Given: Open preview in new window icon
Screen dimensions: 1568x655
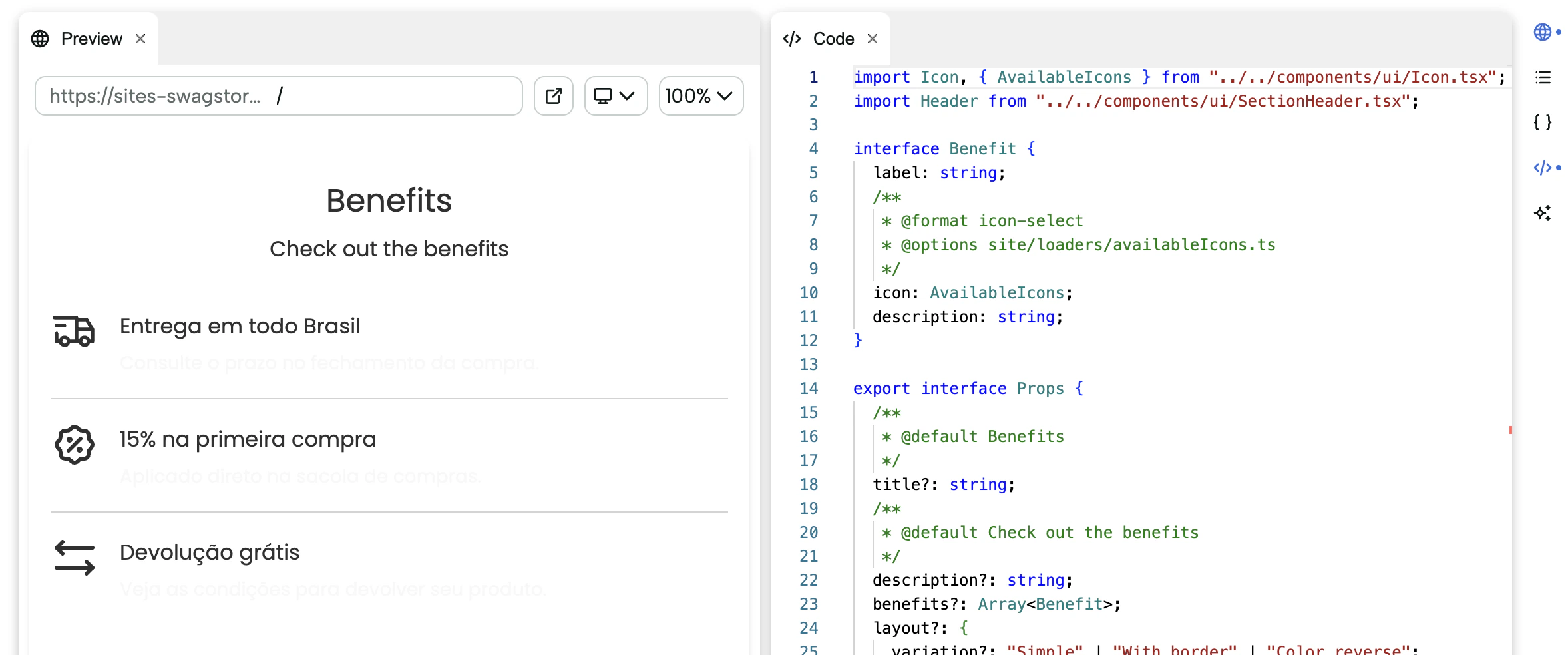Looking at the screenshot, I should pyautogui.click(x=553, y=96).
